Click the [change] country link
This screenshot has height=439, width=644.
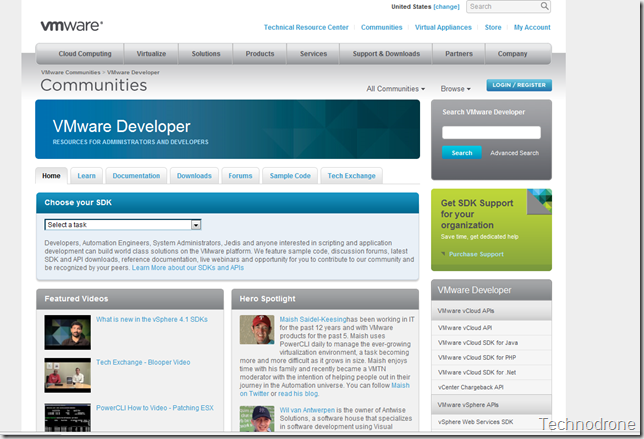click(x=446, y=7)
